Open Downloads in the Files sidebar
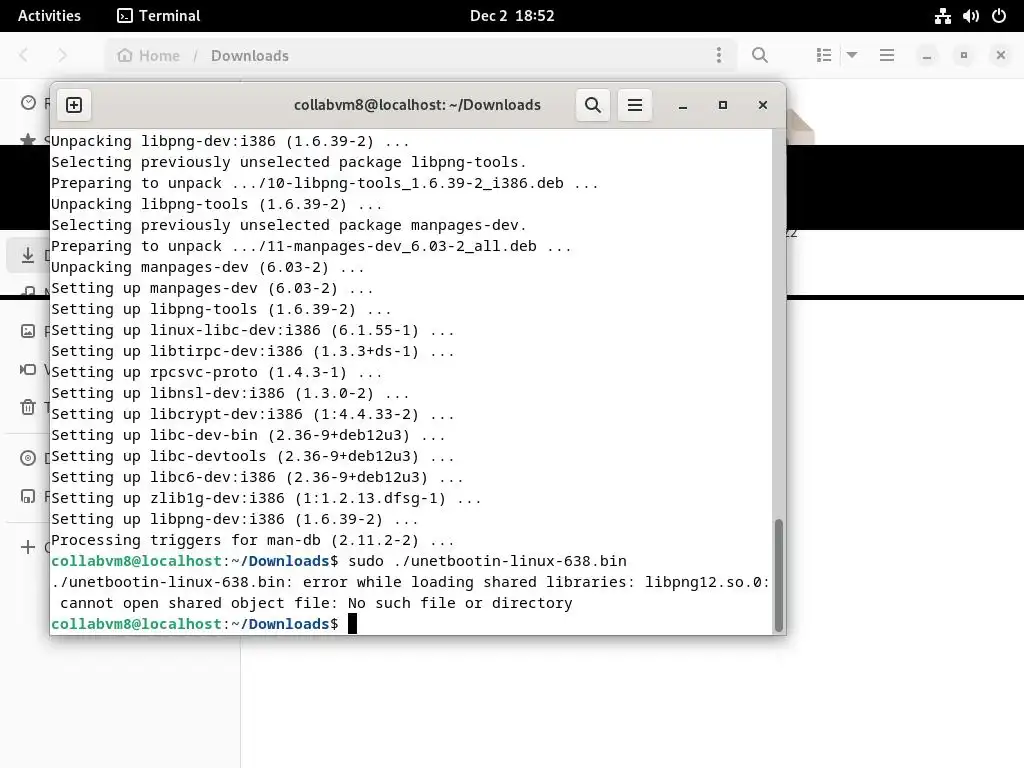This screenshot has width=1024, height=768. [28, 255]
